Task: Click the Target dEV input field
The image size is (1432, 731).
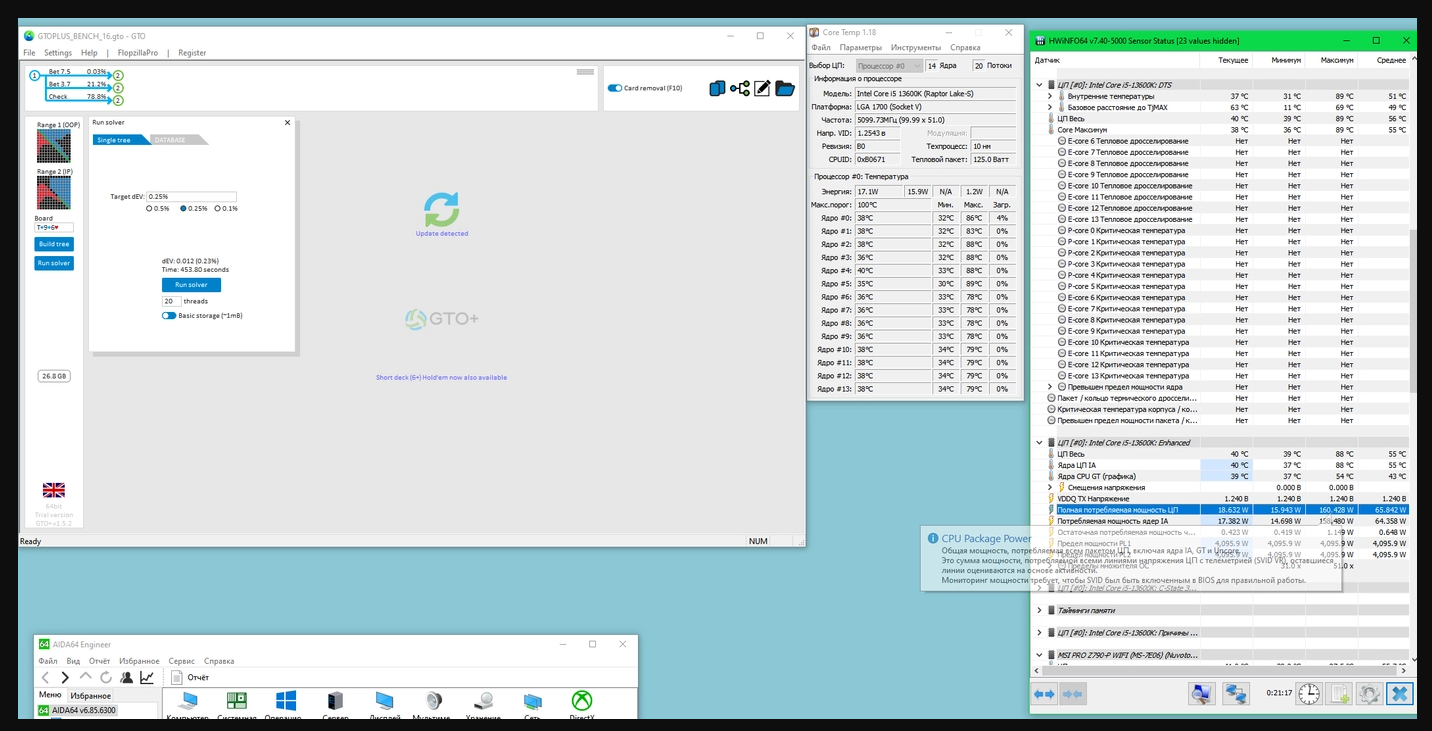Action: [x=191, y=197]
